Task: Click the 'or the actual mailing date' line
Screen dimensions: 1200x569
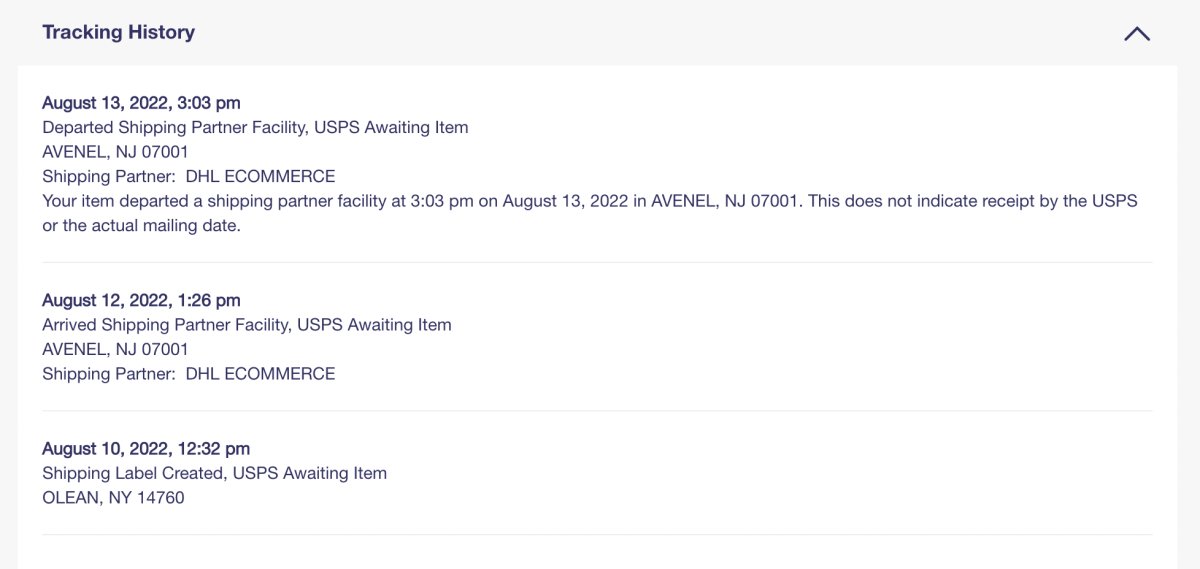Action: pyautogui.click(x=142, y=226)
